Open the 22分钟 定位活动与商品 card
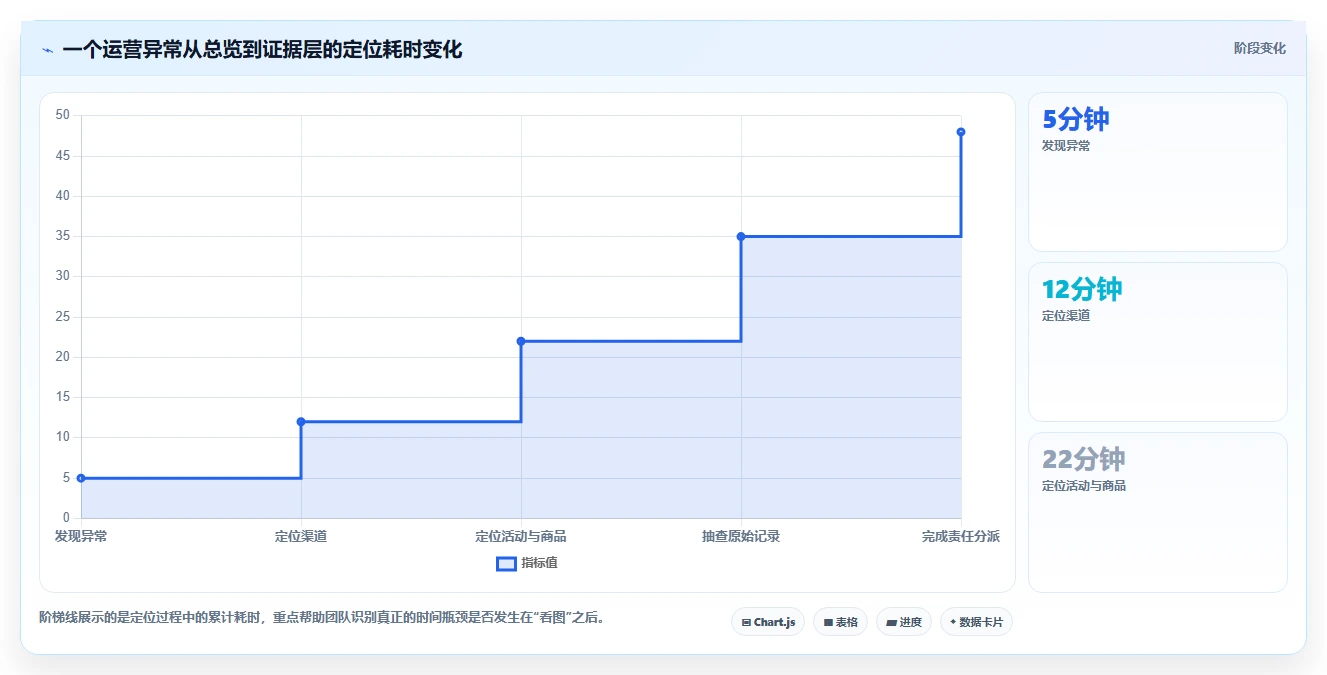1327x675 pixels. point(1157,512)
